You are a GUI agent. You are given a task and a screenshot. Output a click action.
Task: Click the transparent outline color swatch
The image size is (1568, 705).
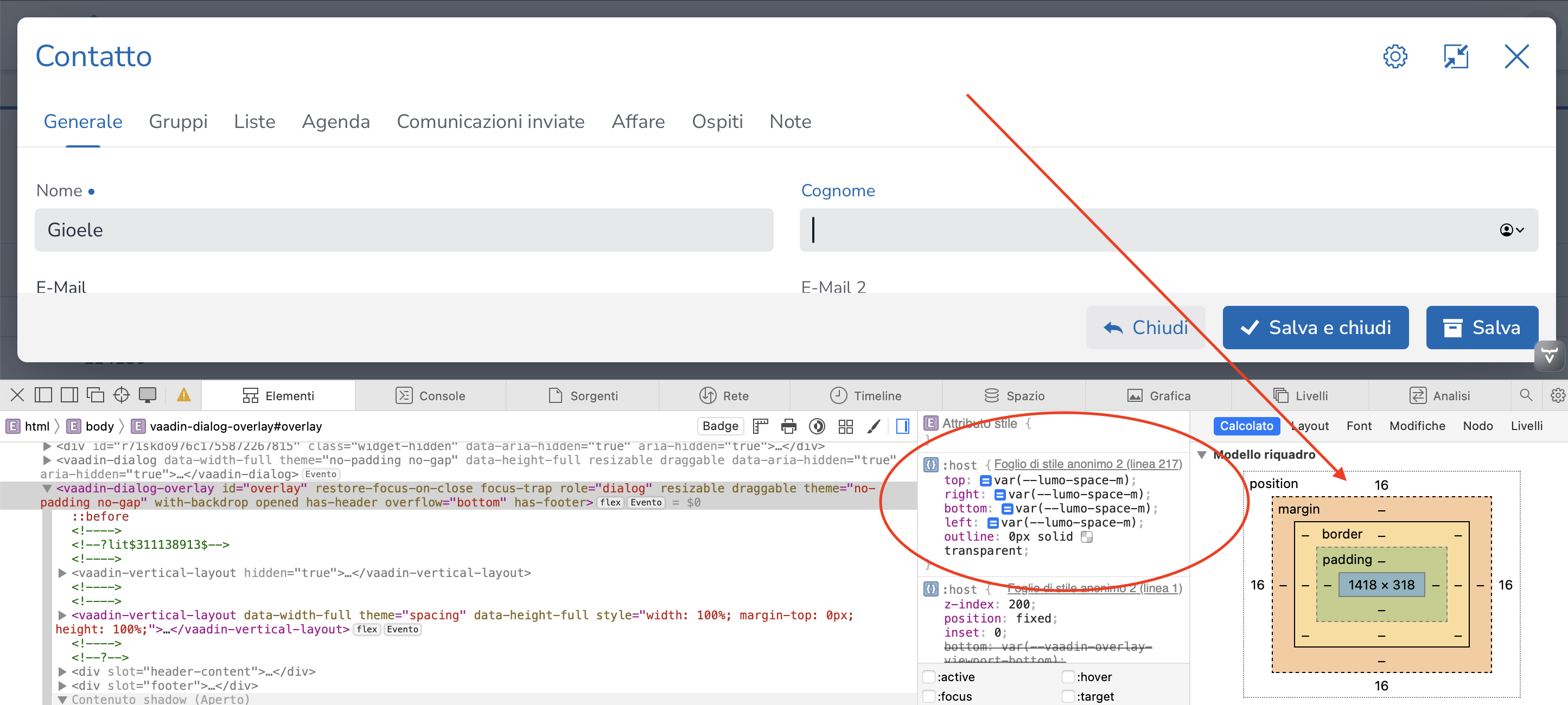tap(1087, 537)
